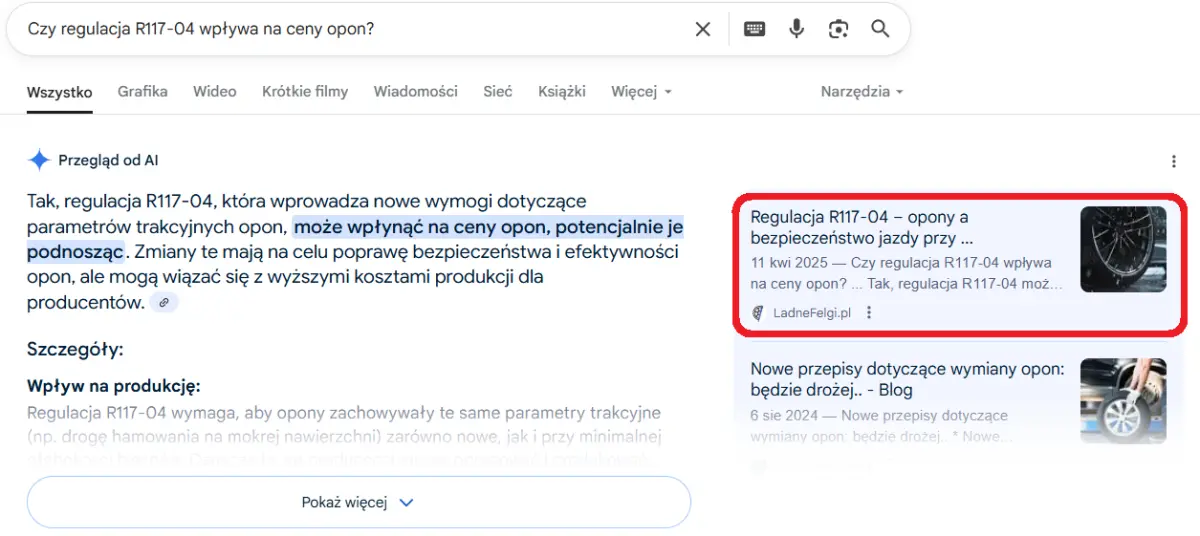The width and height of the screenshot is (1200, 536).
Task: Open three-dot menu next to LadneFelgi.pl
Action: point(869,313)
